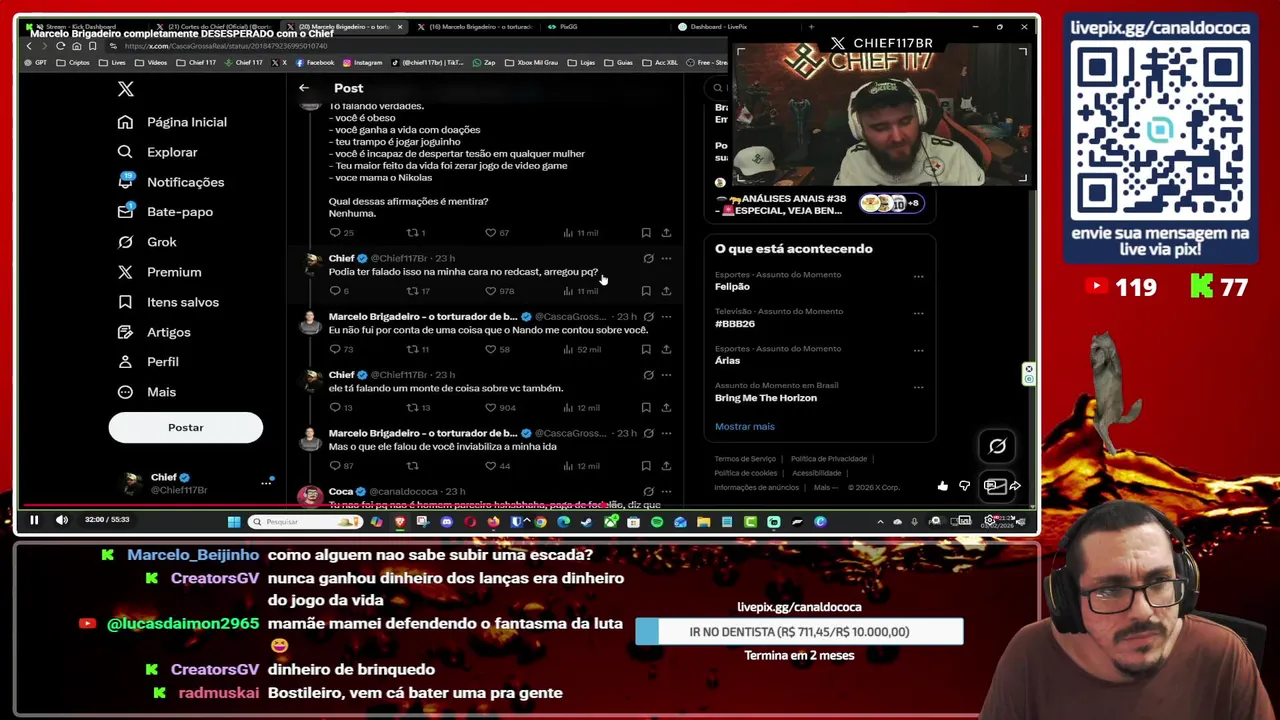
Task: Click the Pesquisar taskbar search box
Action: coord(304,521)
